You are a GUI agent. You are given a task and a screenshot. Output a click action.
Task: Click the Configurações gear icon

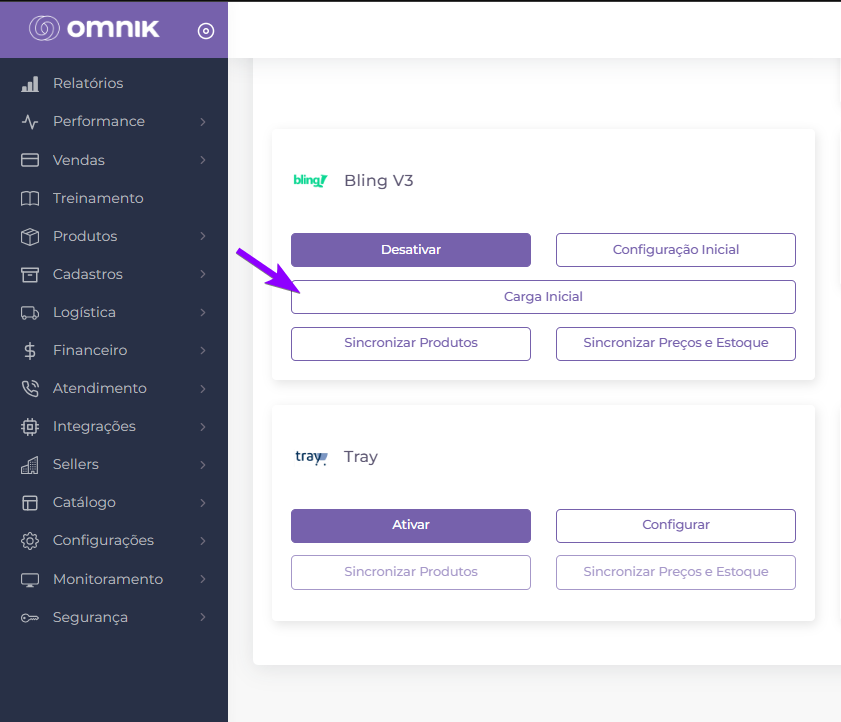point(30,541)
